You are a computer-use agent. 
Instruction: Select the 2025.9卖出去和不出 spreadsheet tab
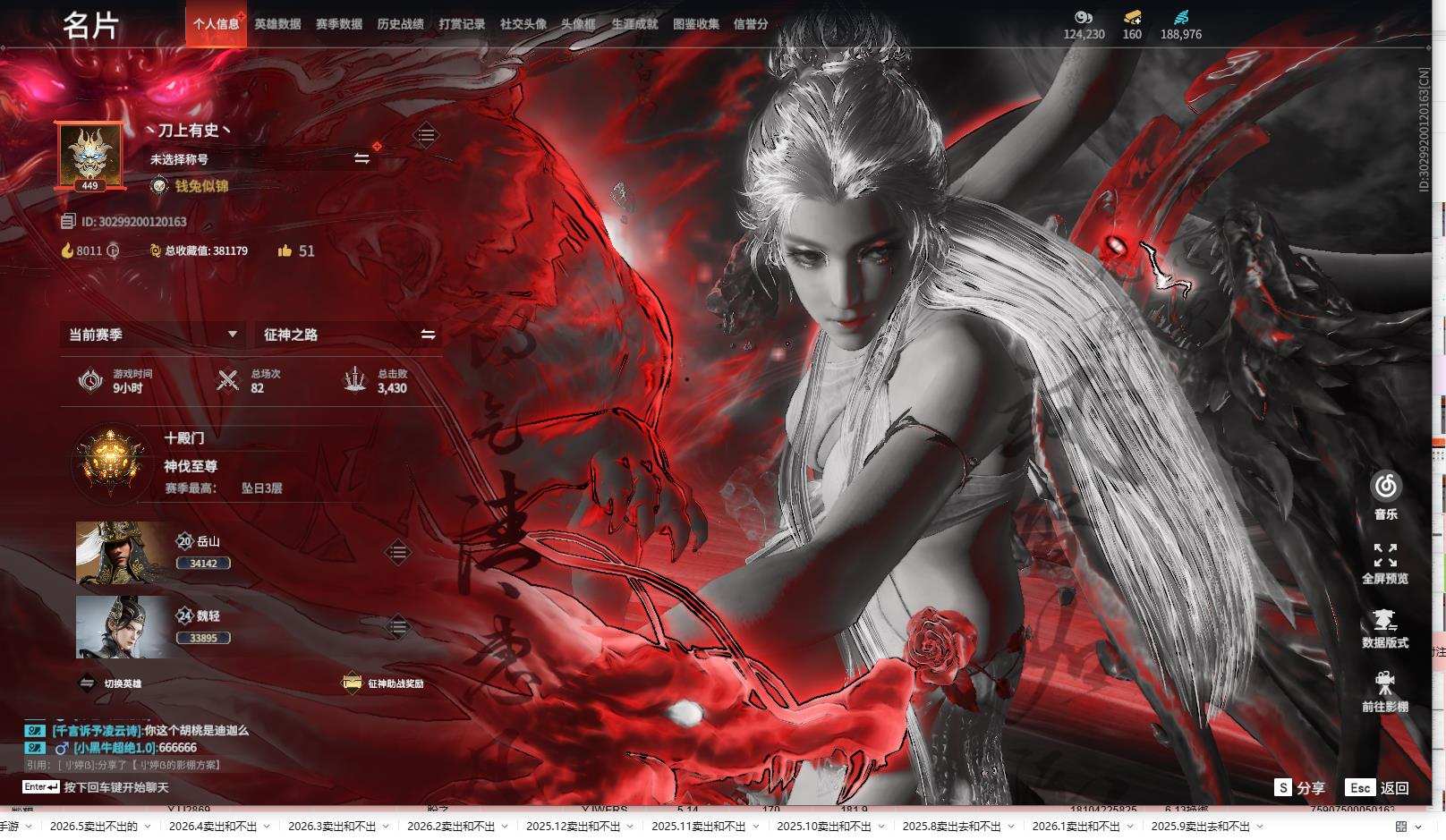tap(1200, 827)
